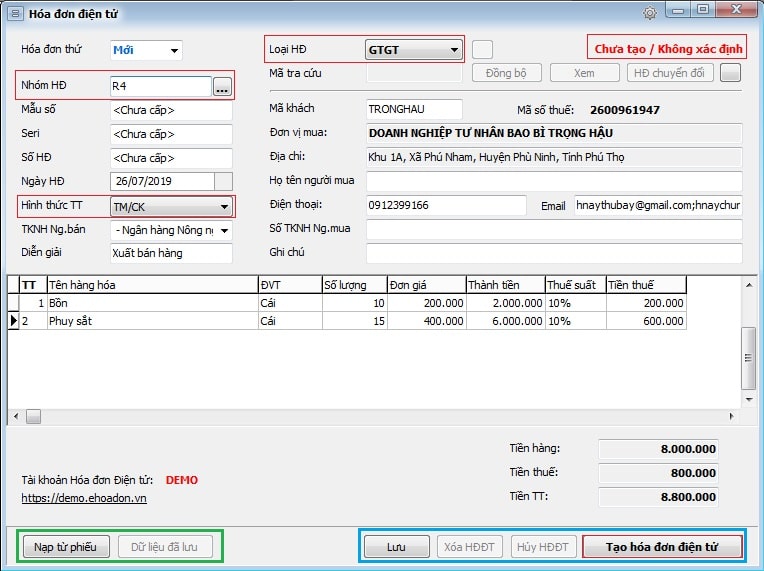
Task: Click the Nạp từ phiếu button
Action: click(x=65, y=547)
